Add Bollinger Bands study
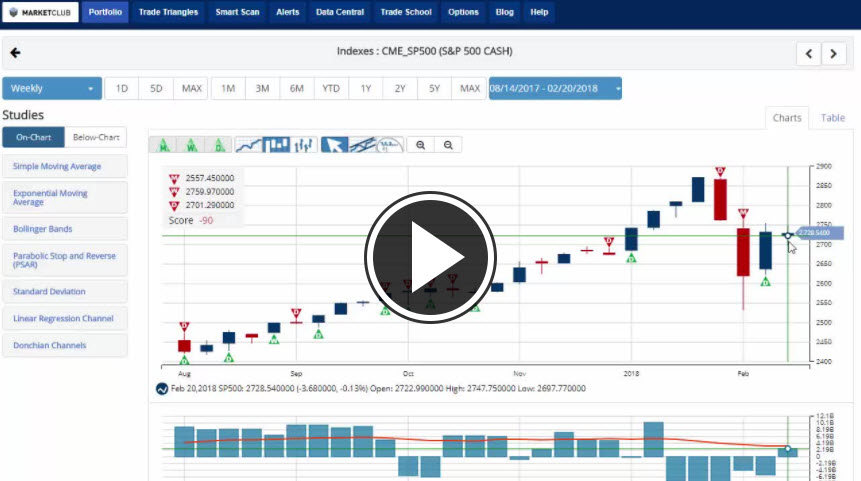Screen dimensions: 861x481 point(65,229)
